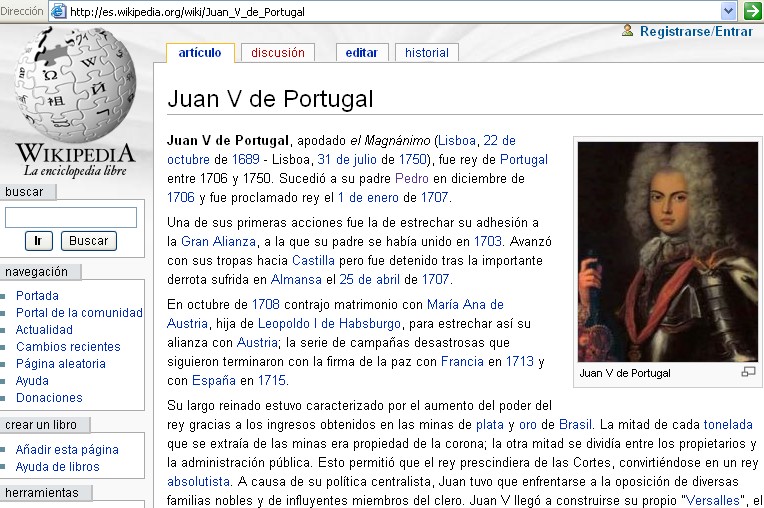The height and width of the screenshot is (508, 764).
Task: Click Añadir esta página link
Action: [x=67, y=450]
